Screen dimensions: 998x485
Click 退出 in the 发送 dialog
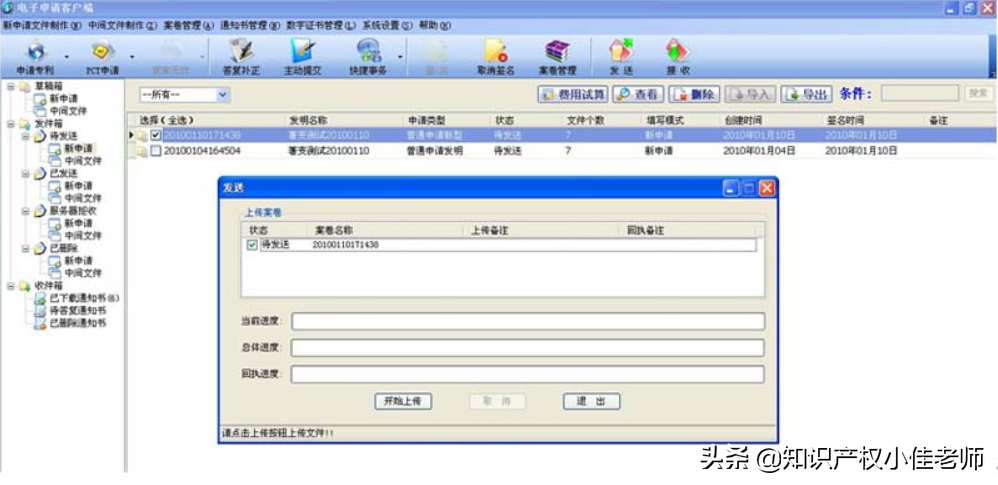tap(591, 401)
